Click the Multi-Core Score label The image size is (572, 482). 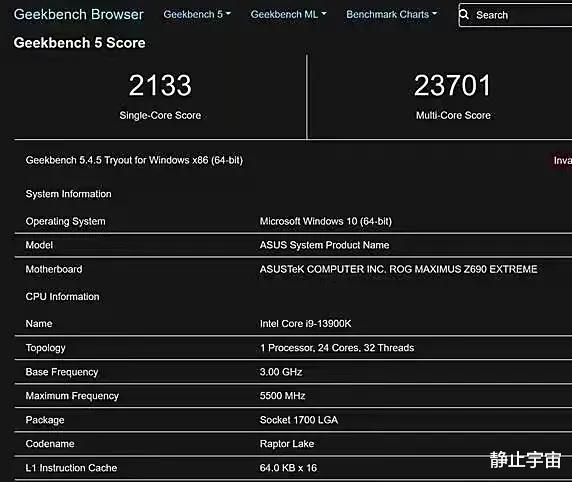453,115
